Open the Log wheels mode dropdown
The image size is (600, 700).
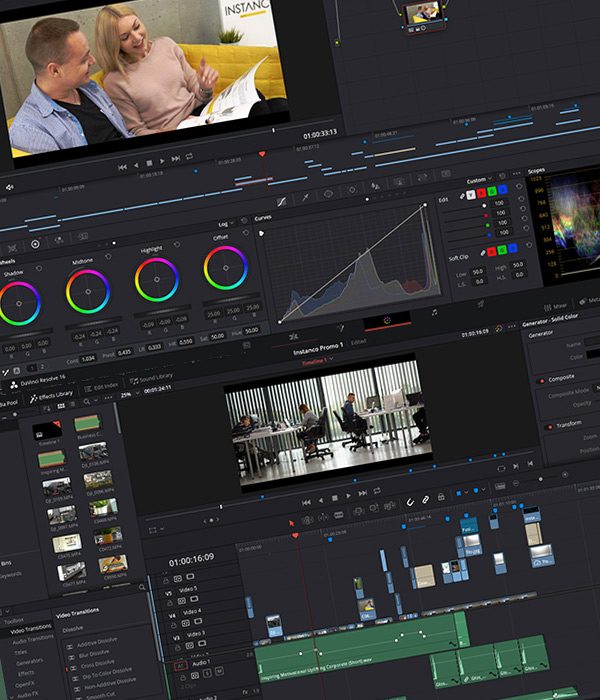click(226, 223)
